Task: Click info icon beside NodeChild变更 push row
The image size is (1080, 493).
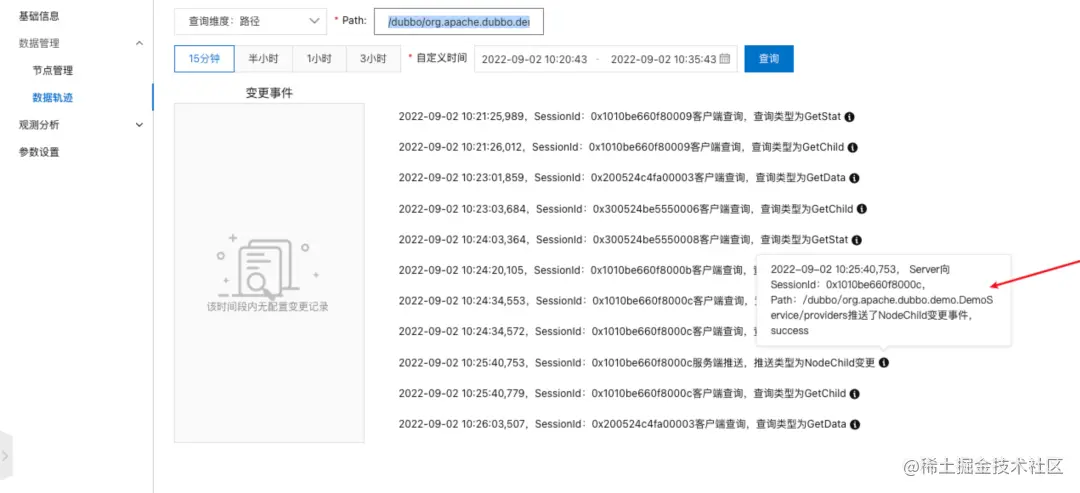Action: pyautogui.click(x=884, y=363)
